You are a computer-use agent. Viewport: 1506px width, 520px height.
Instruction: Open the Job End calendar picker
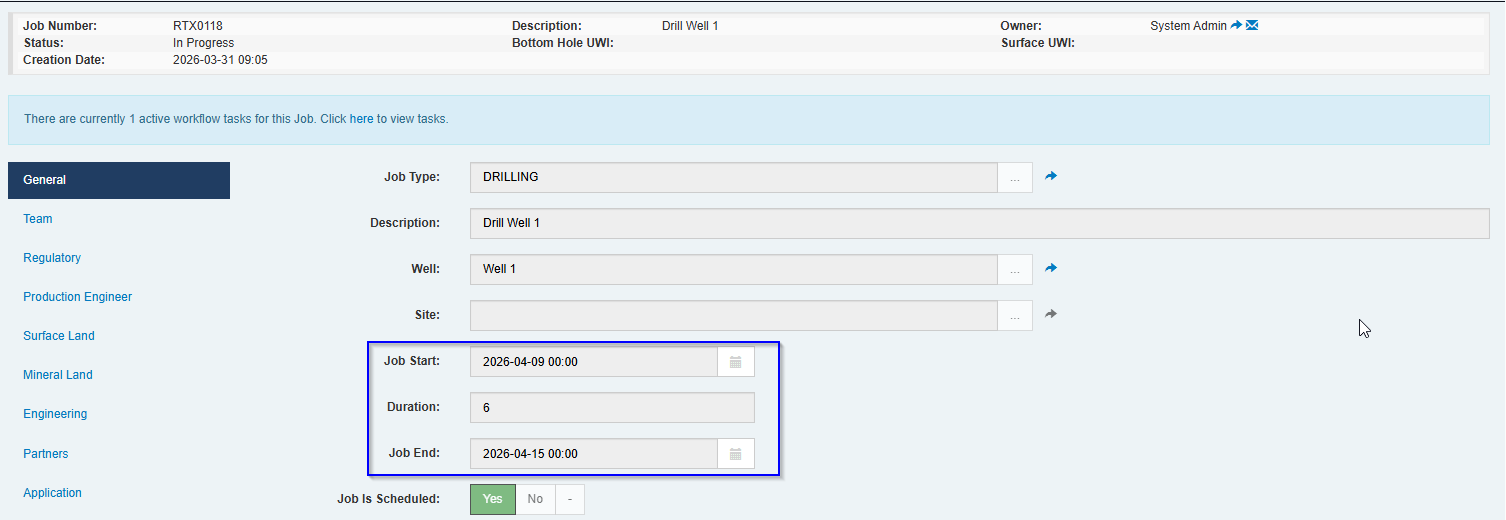coord(735,454)
